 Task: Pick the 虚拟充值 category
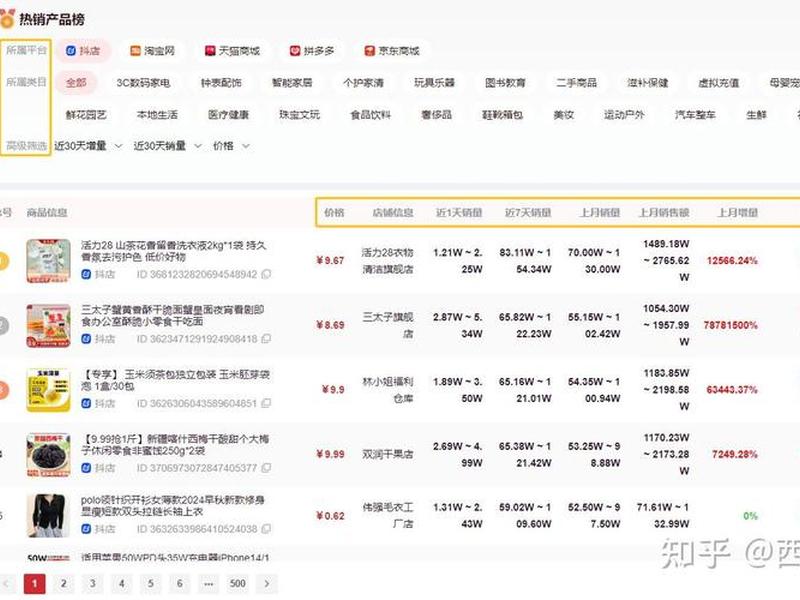coord(718,83)
